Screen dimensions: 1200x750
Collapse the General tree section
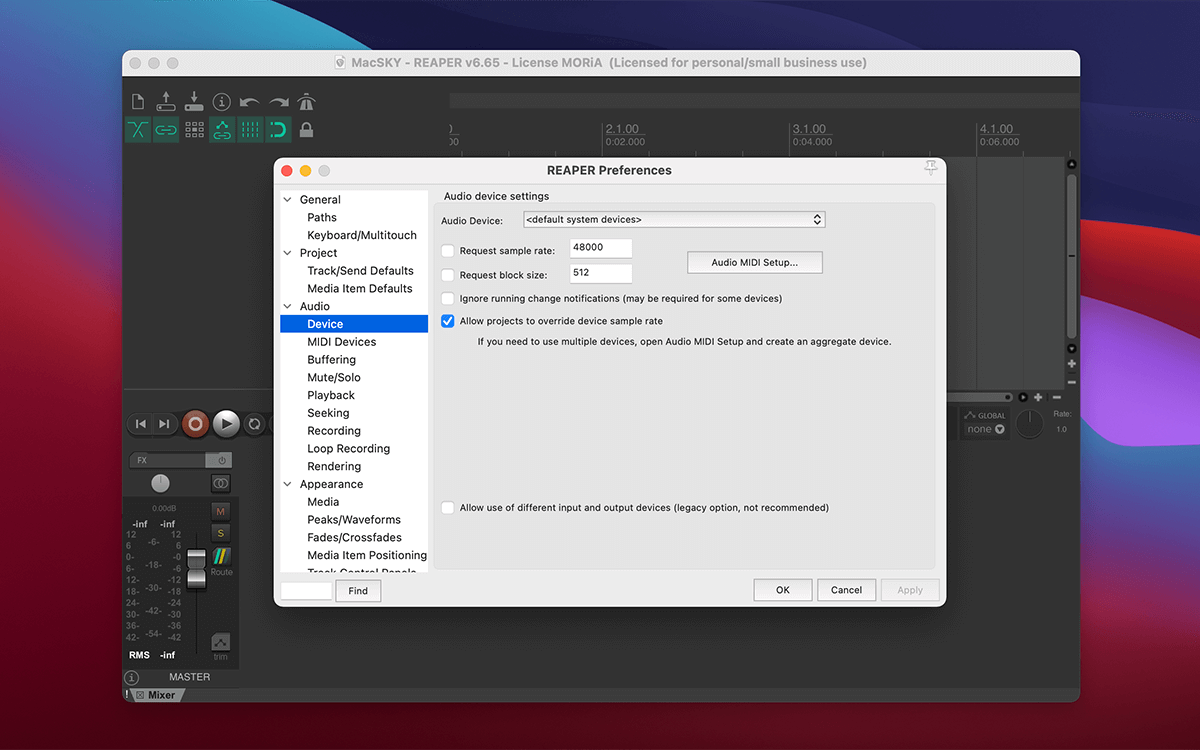tap(288, 200)
